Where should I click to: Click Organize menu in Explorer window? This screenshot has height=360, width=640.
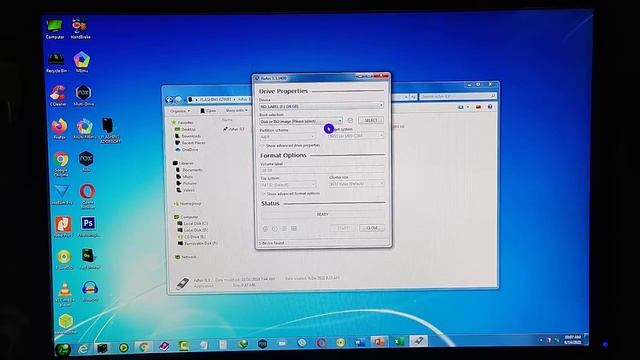coord(180,111)
